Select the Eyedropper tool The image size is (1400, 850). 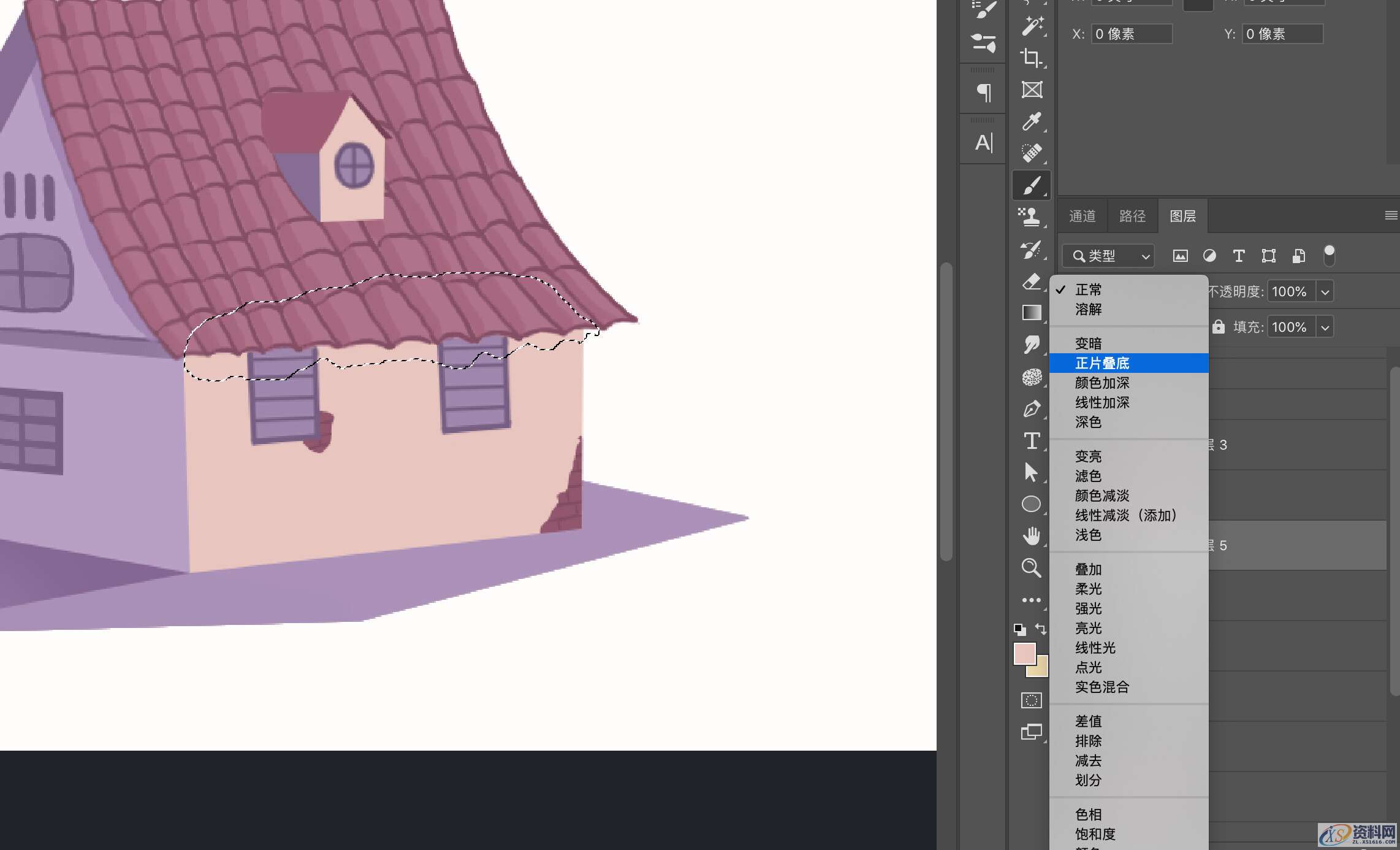[x=1032, y=121]
